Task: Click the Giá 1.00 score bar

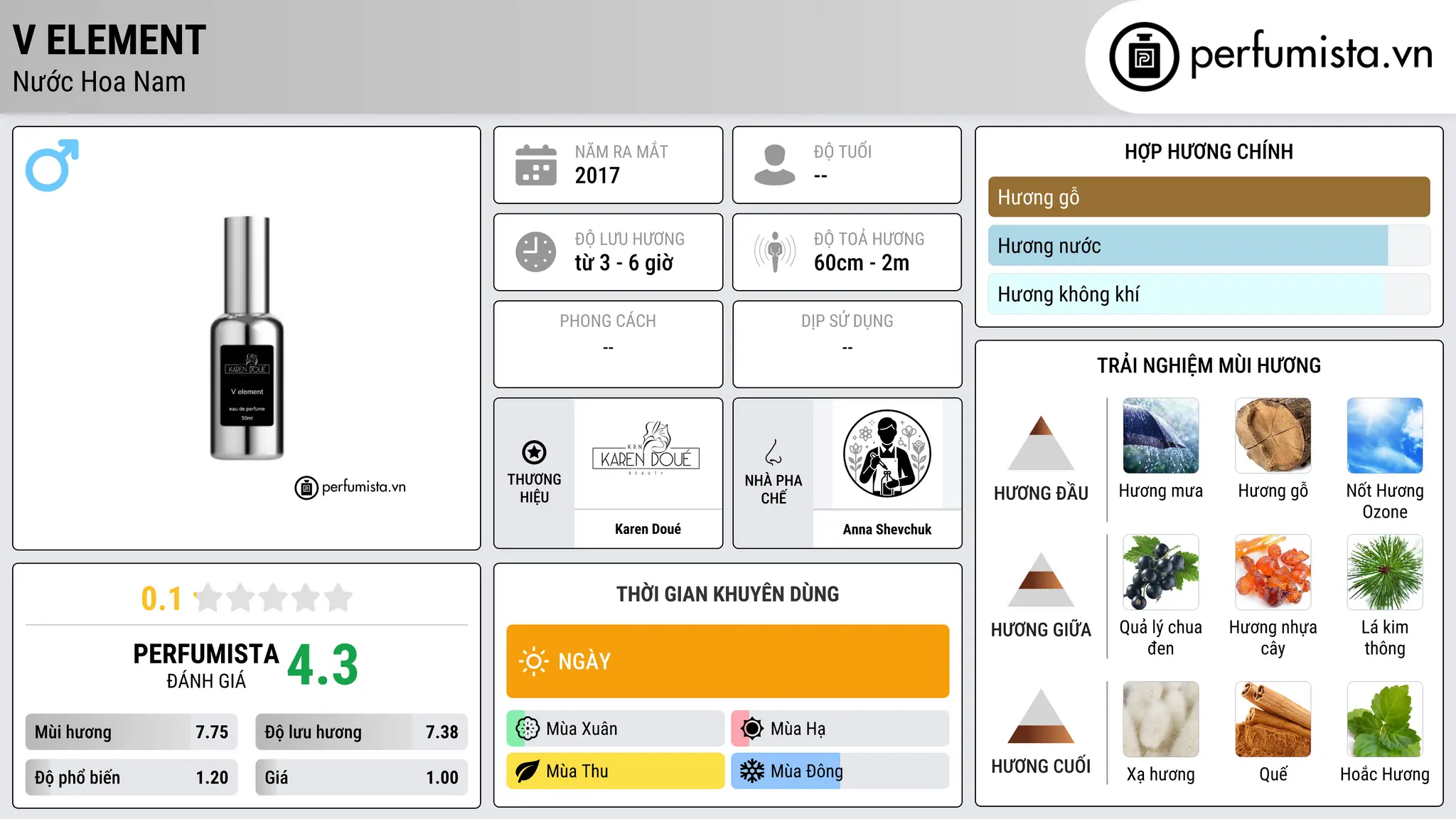Action: click(361, 777)
